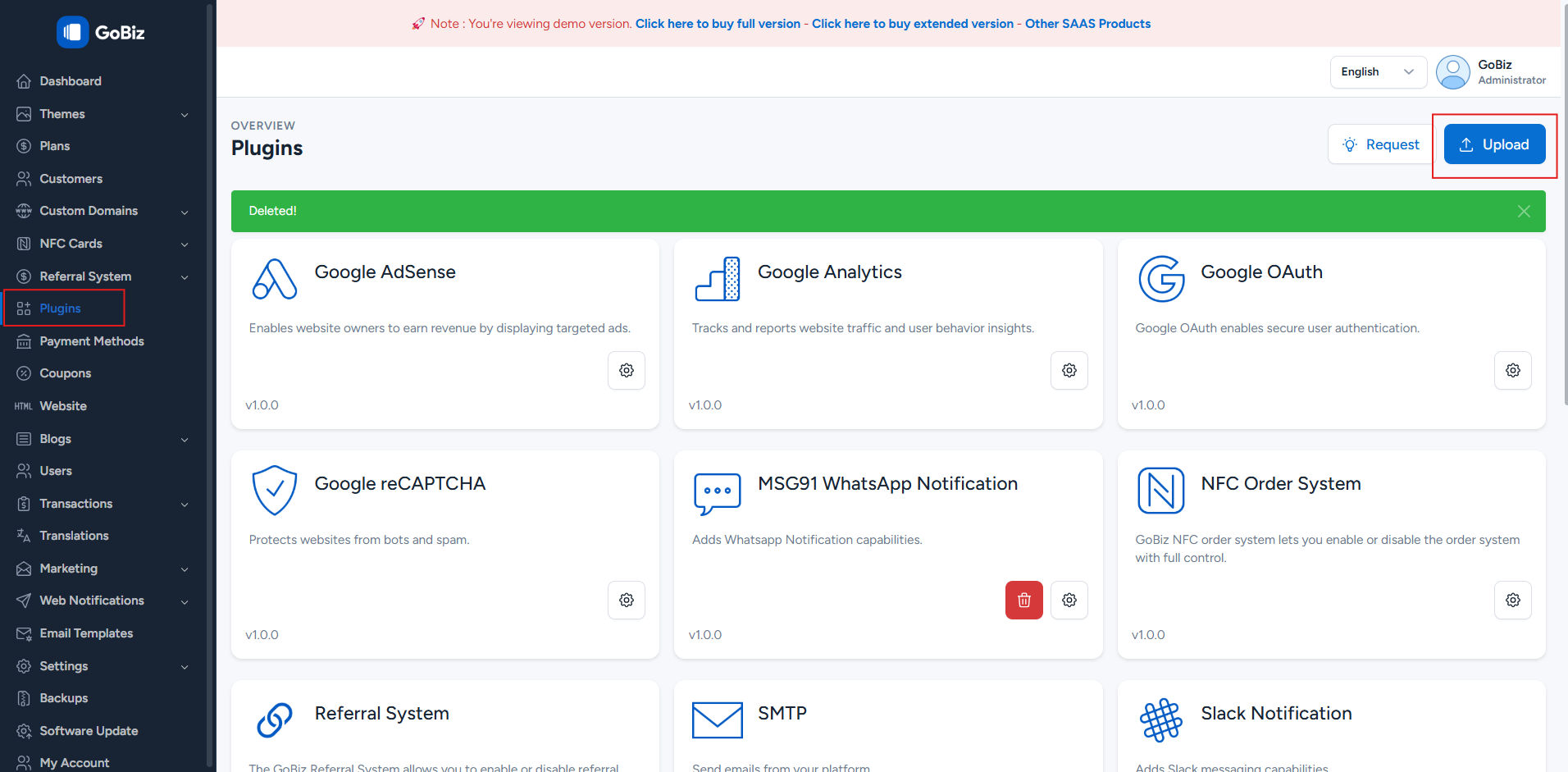Click the Google OAuth settings gear
Image resolution: width=1568 pixels, height=772 pixels.
[1512, 371]
